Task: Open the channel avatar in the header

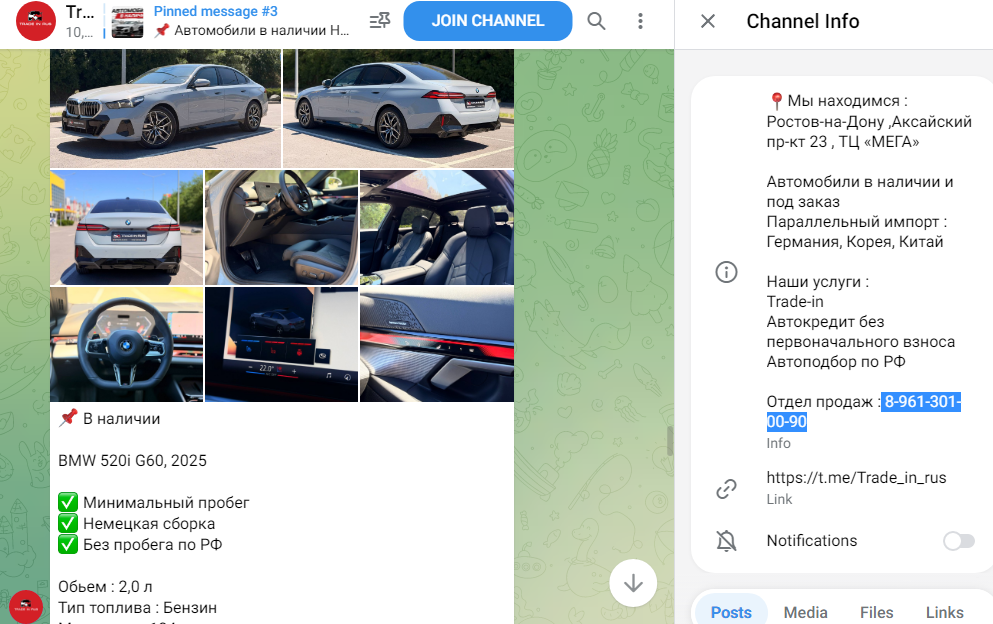Action: point(35,21)
